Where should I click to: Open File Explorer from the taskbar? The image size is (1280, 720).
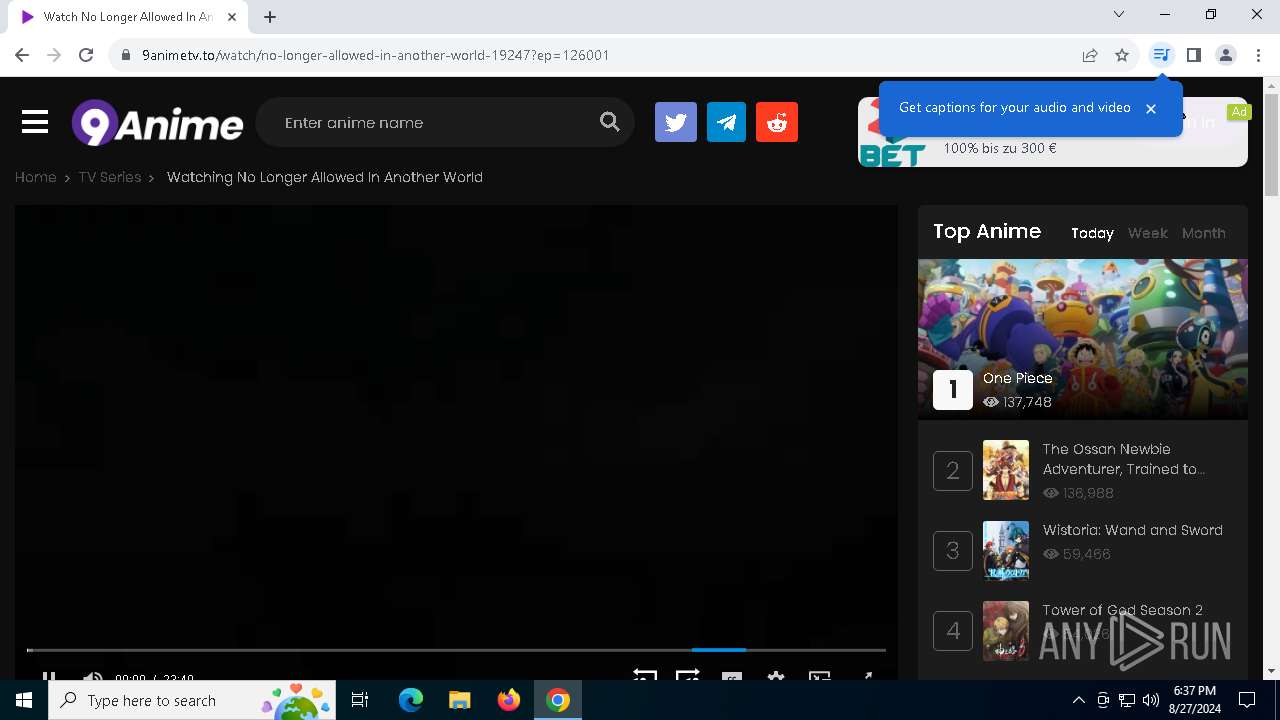click(459, 700)
